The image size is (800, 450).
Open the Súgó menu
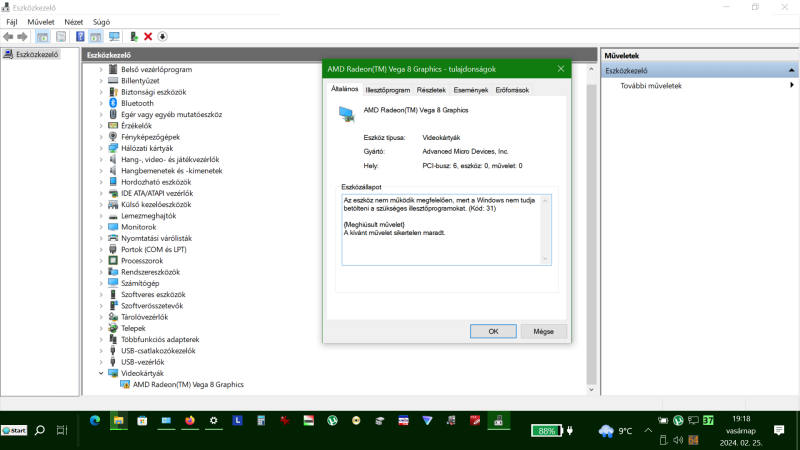101,22
